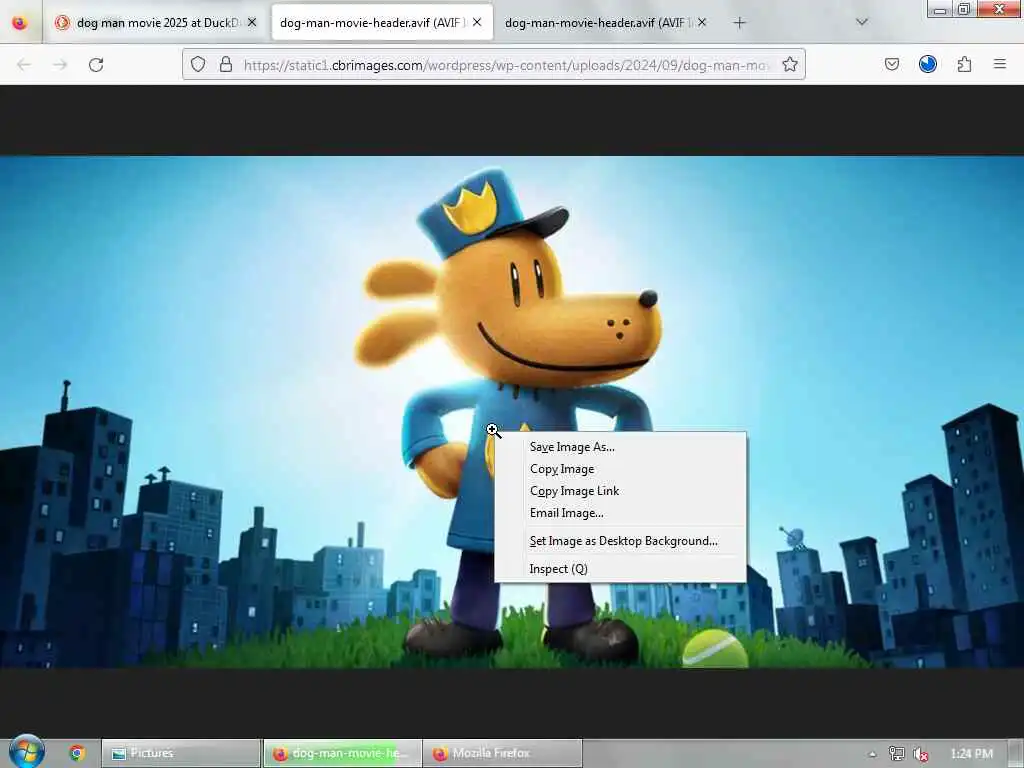Screen dimensions: 1024x768
Task: Switch to the dog man movie 2025 DuckDuckGo tab
Action: pyautogui.click(x=156, y=23)
